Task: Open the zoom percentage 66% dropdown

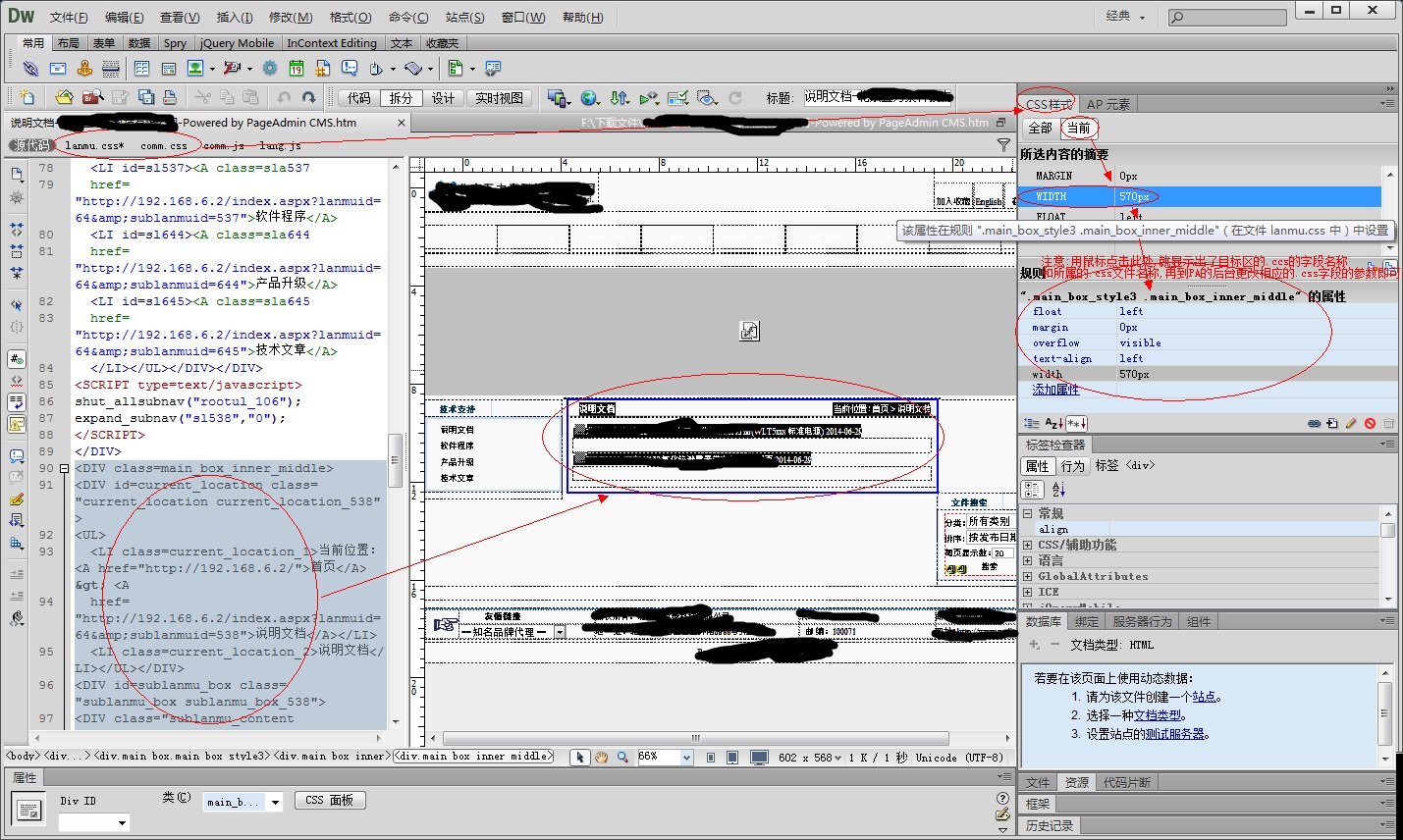Action: pos(686,757)
